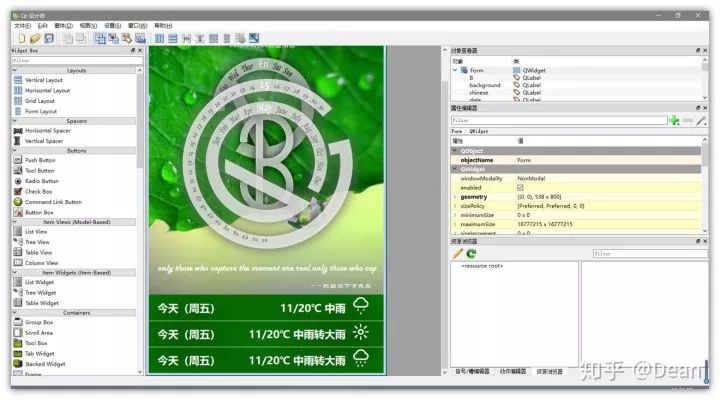Screen dimensions: 720x400
Task: Click the Open Form folder icon
Action: [35, 39]
